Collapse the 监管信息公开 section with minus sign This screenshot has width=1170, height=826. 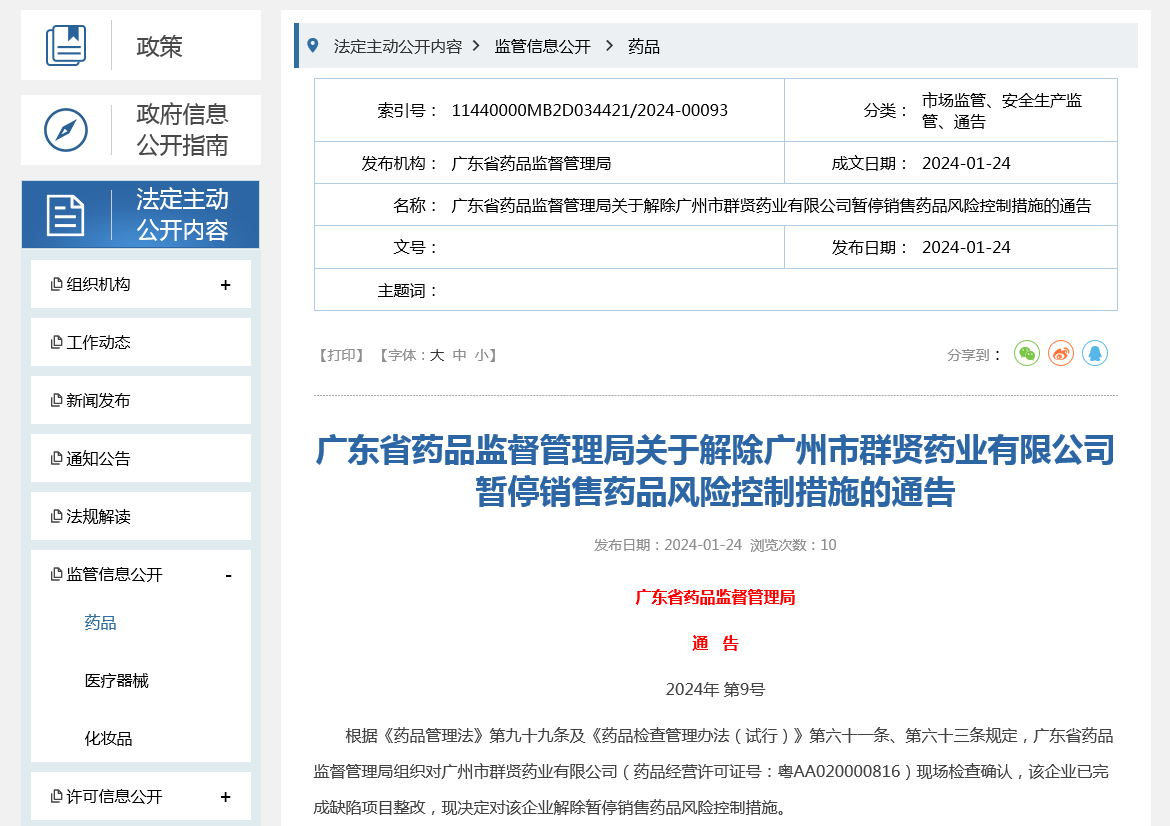(x=228, y=575)
